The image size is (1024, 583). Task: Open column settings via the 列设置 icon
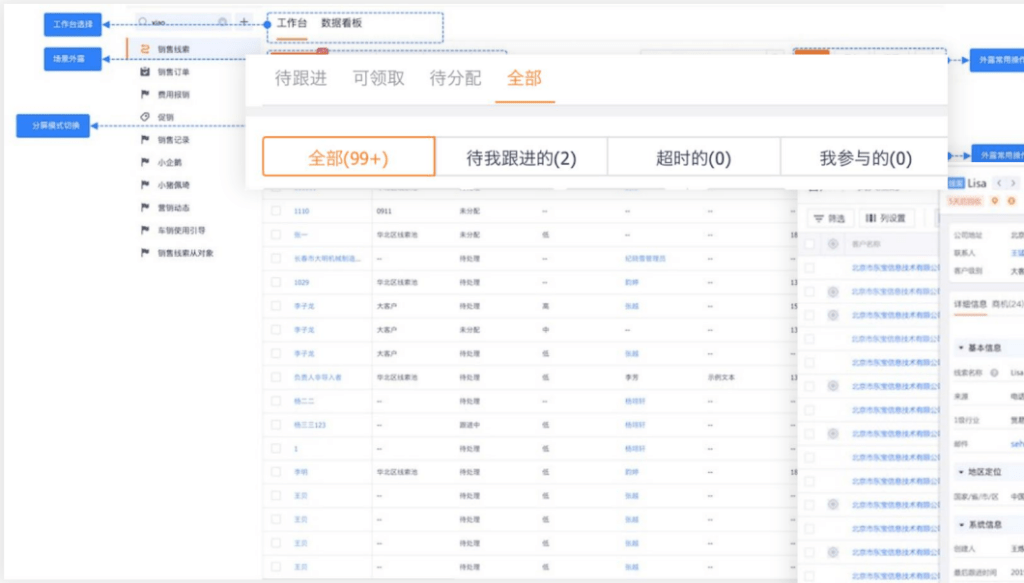[x=870, y=218]
